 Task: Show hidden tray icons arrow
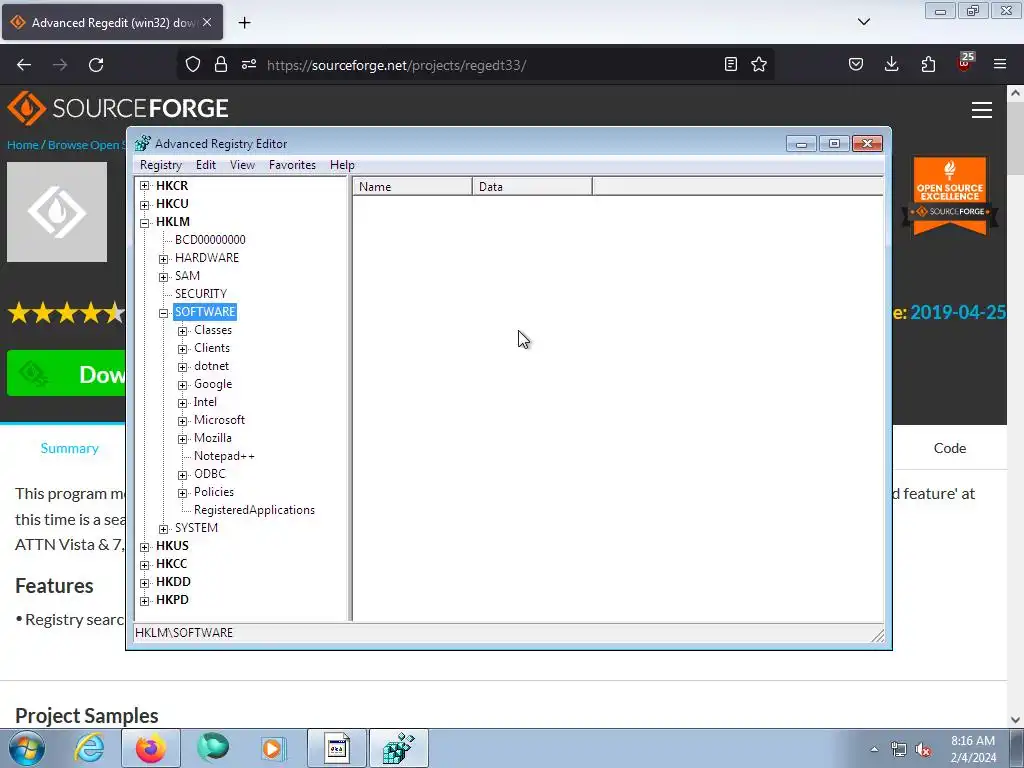pyautogui.click(x=874, y=749)
